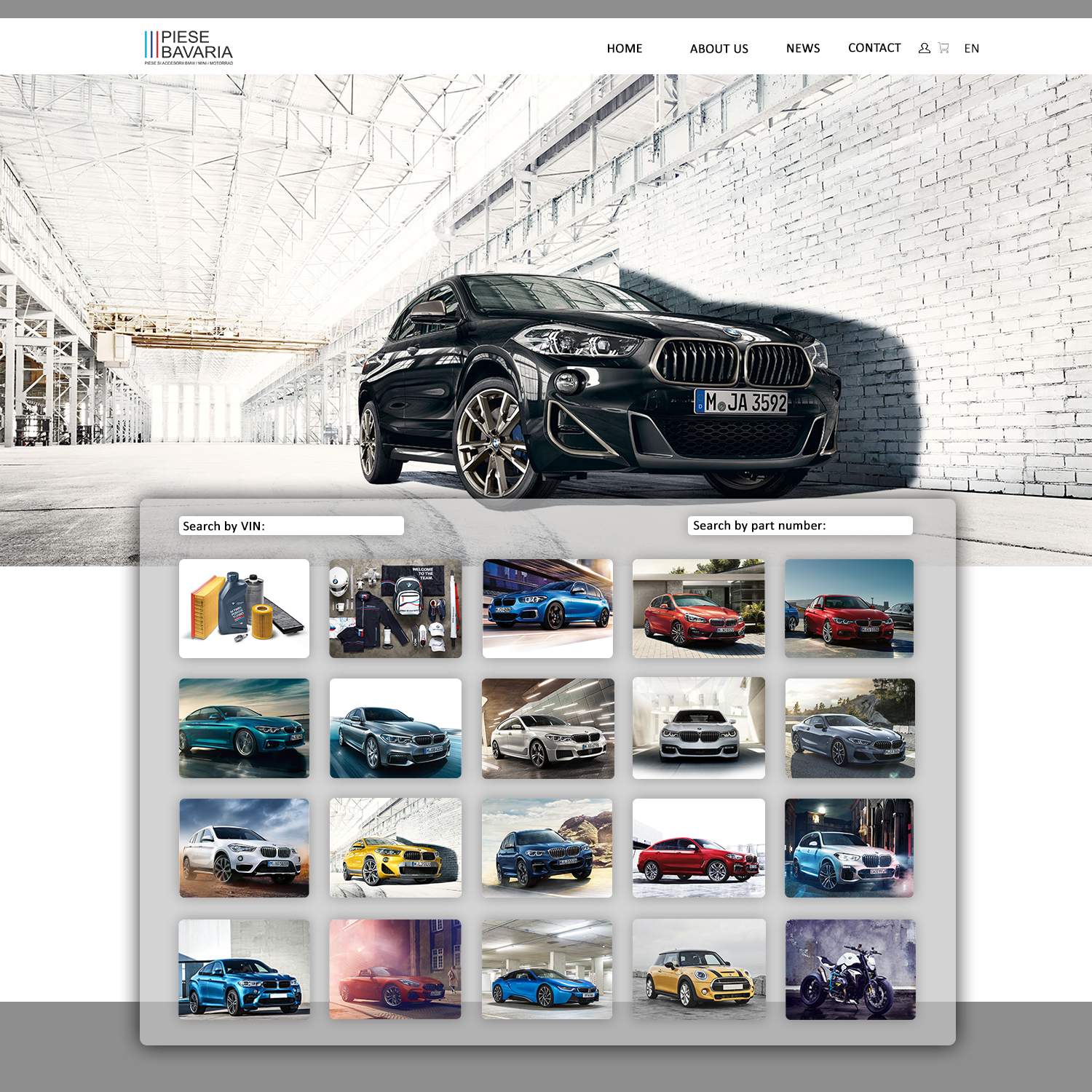The image size is (1092, 1092).
Task: Select the grey sedan on blue background thumbnail
Action: click(395, 728)
